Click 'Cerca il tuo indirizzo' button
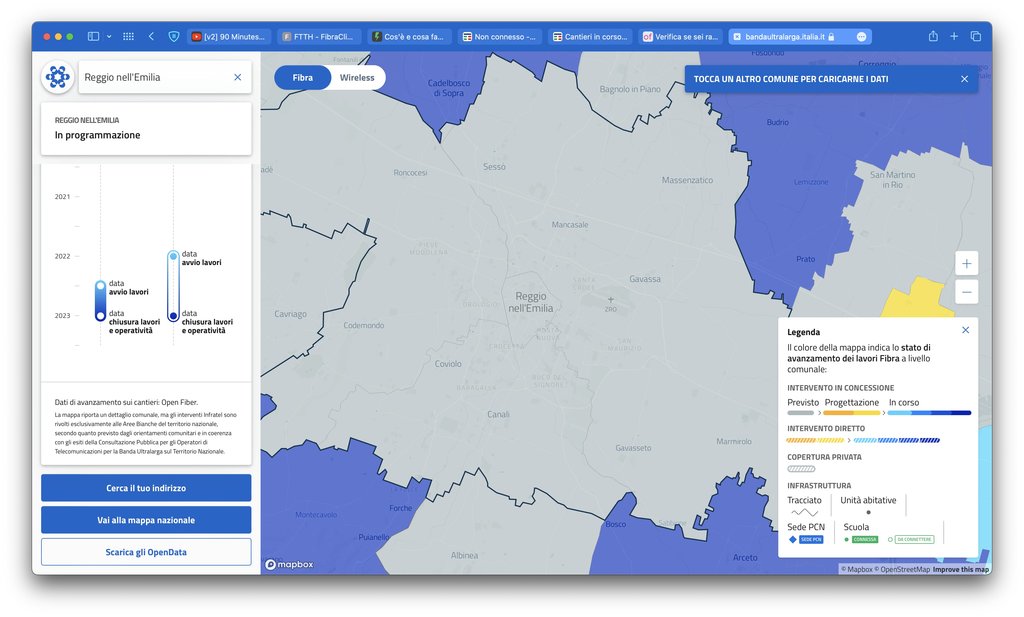 coord(146,488)
